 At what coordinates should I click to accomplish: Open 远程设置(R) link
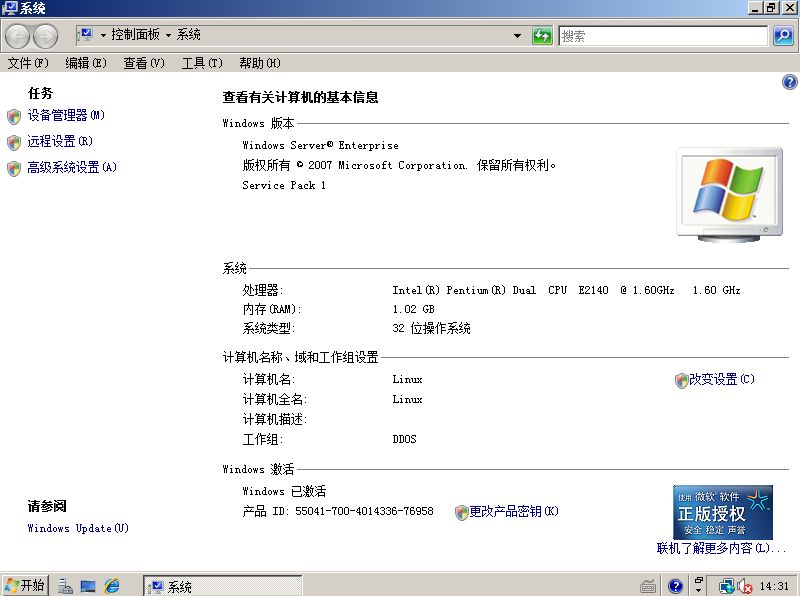[x=60, y=141]
